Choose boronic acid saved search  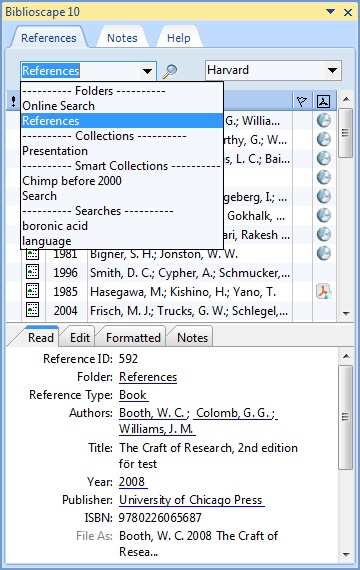pyautogui.click(x=122, y=226)
